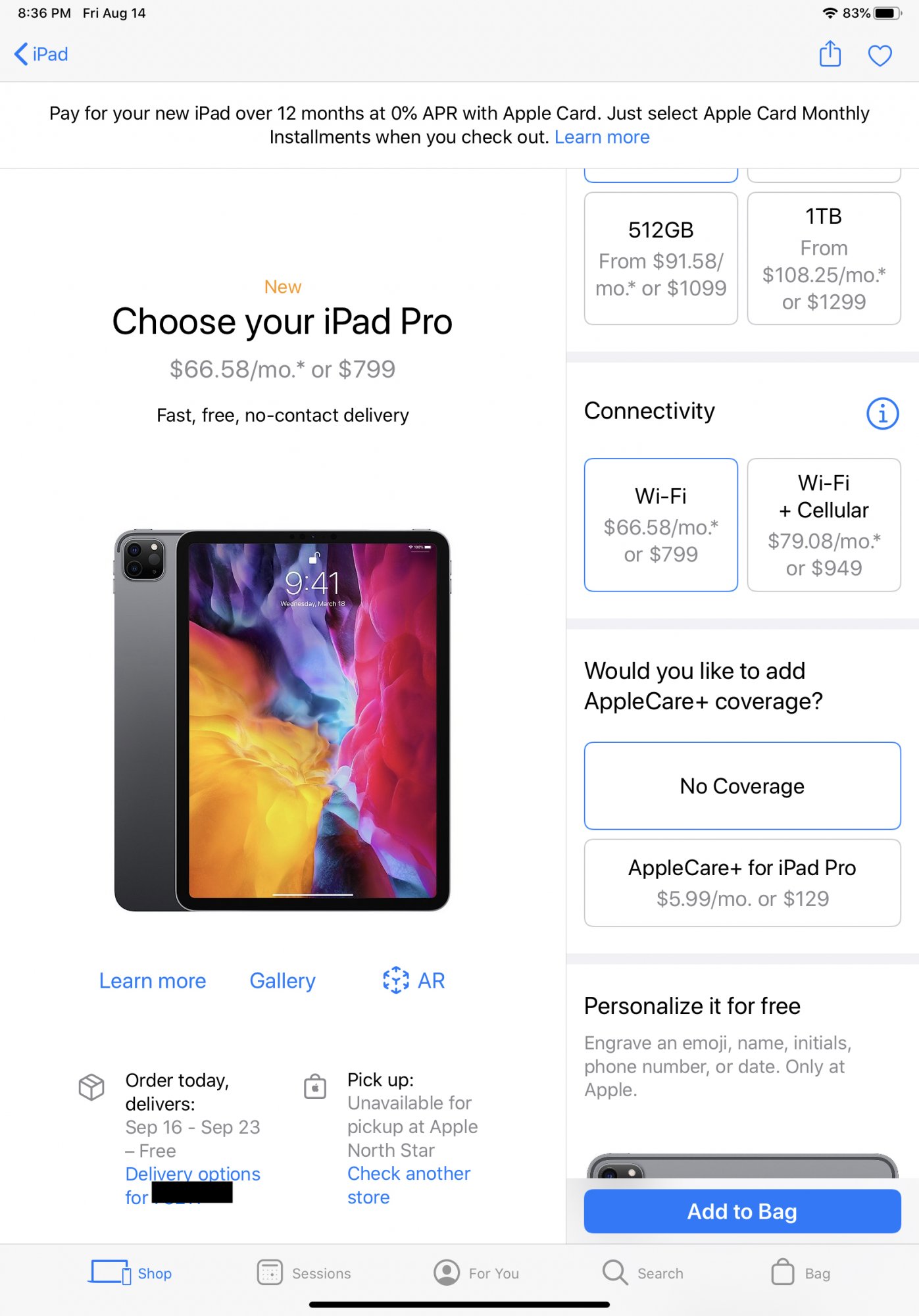Open the Connectivity info icon
919x1316 pixels.
pos(882,413)
